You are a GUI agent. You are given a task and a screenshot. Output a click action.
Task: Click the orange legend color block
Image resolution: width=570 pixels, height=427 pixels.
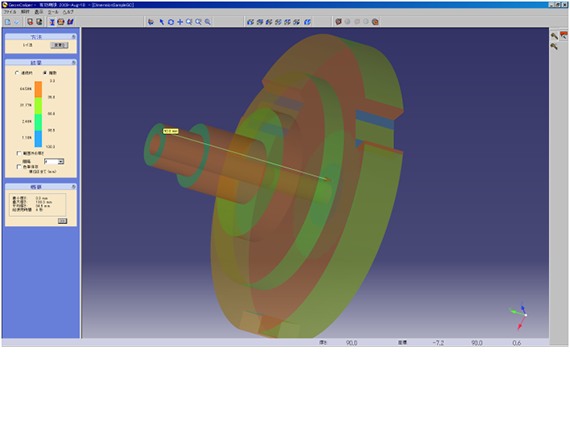point(38,89)
